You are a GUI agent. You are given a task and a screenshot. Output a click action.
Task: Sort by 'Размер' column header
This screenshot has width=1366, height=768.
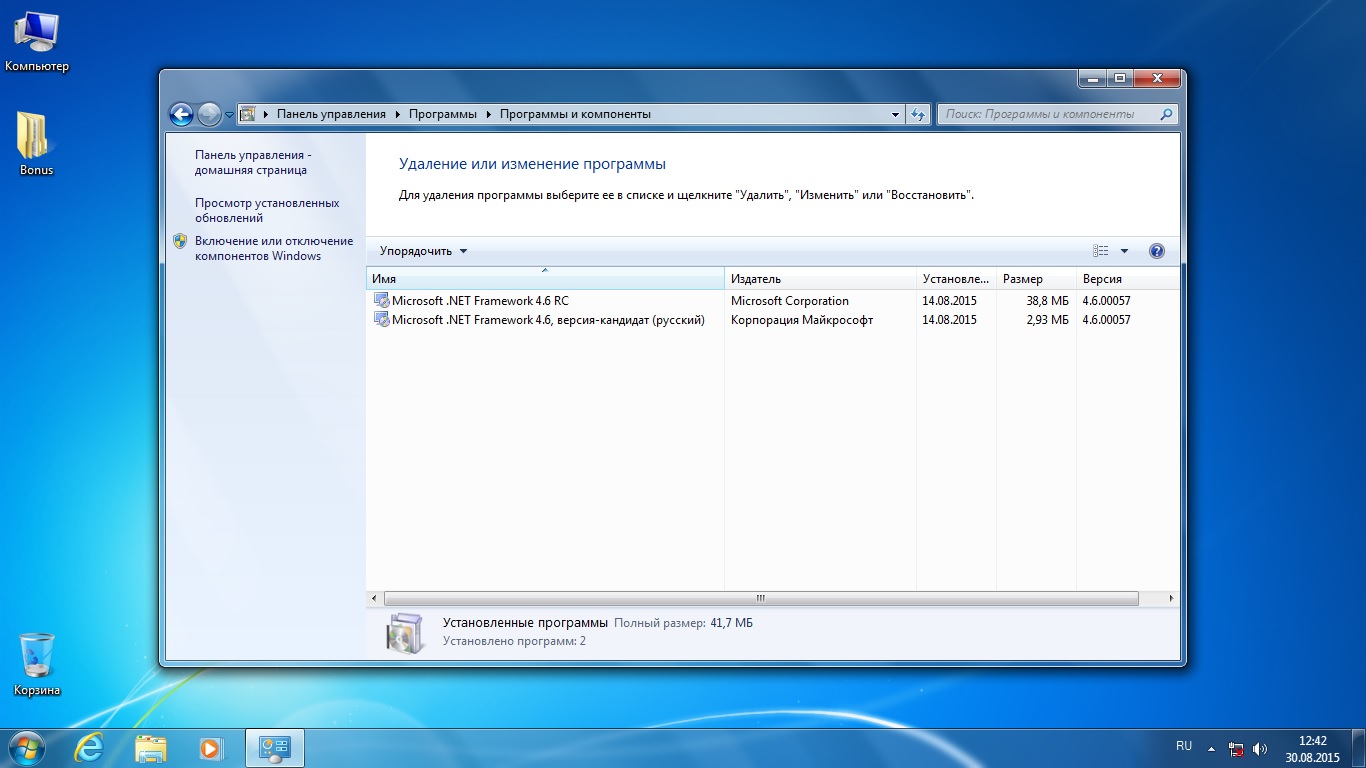[1036, 279]
